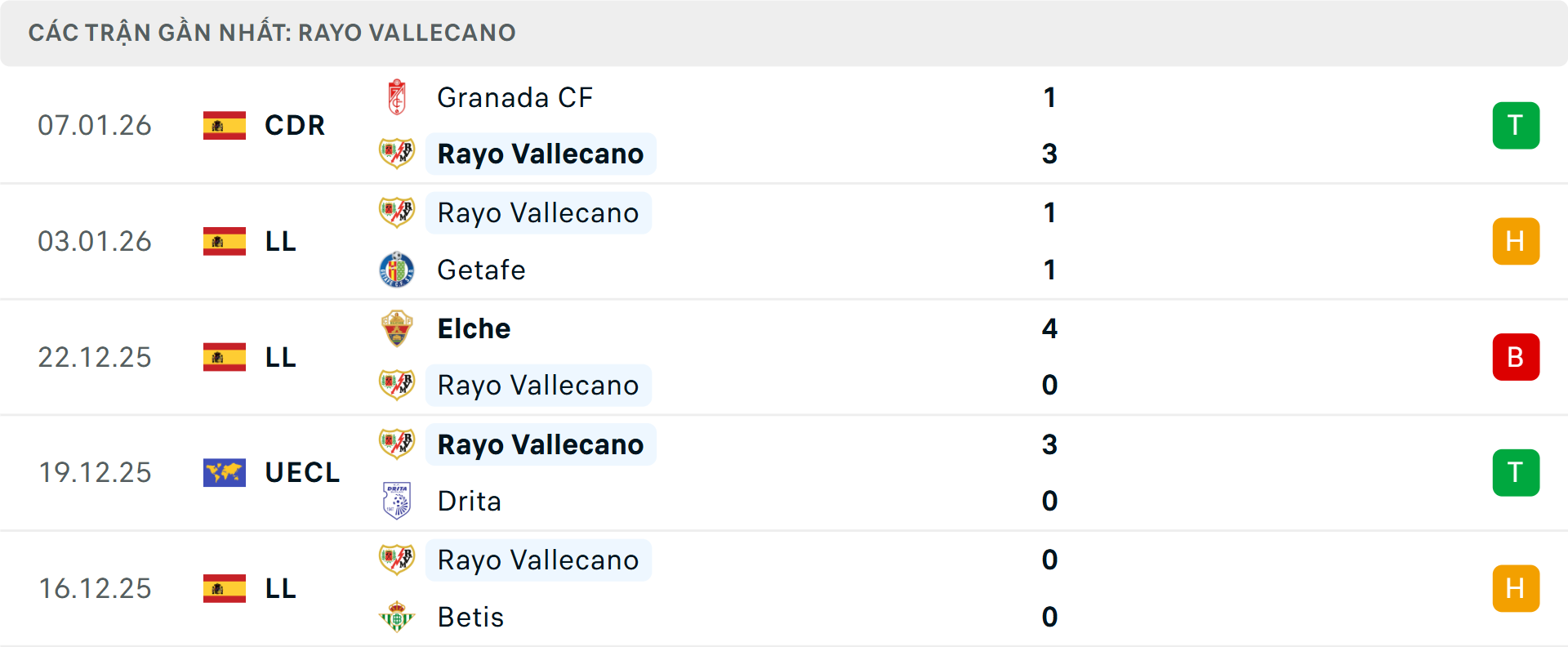Click the Elche team name
The height and width of the screenshot is (647, 1568).
click(x=474, y=328)
